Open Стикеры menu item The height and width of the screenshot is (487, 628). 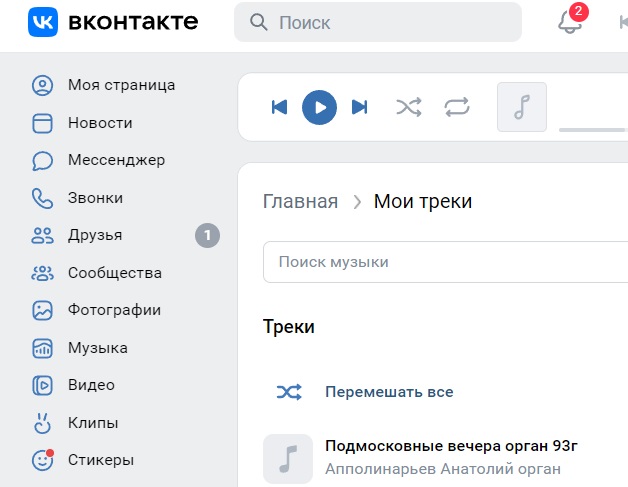coord(101,460)
